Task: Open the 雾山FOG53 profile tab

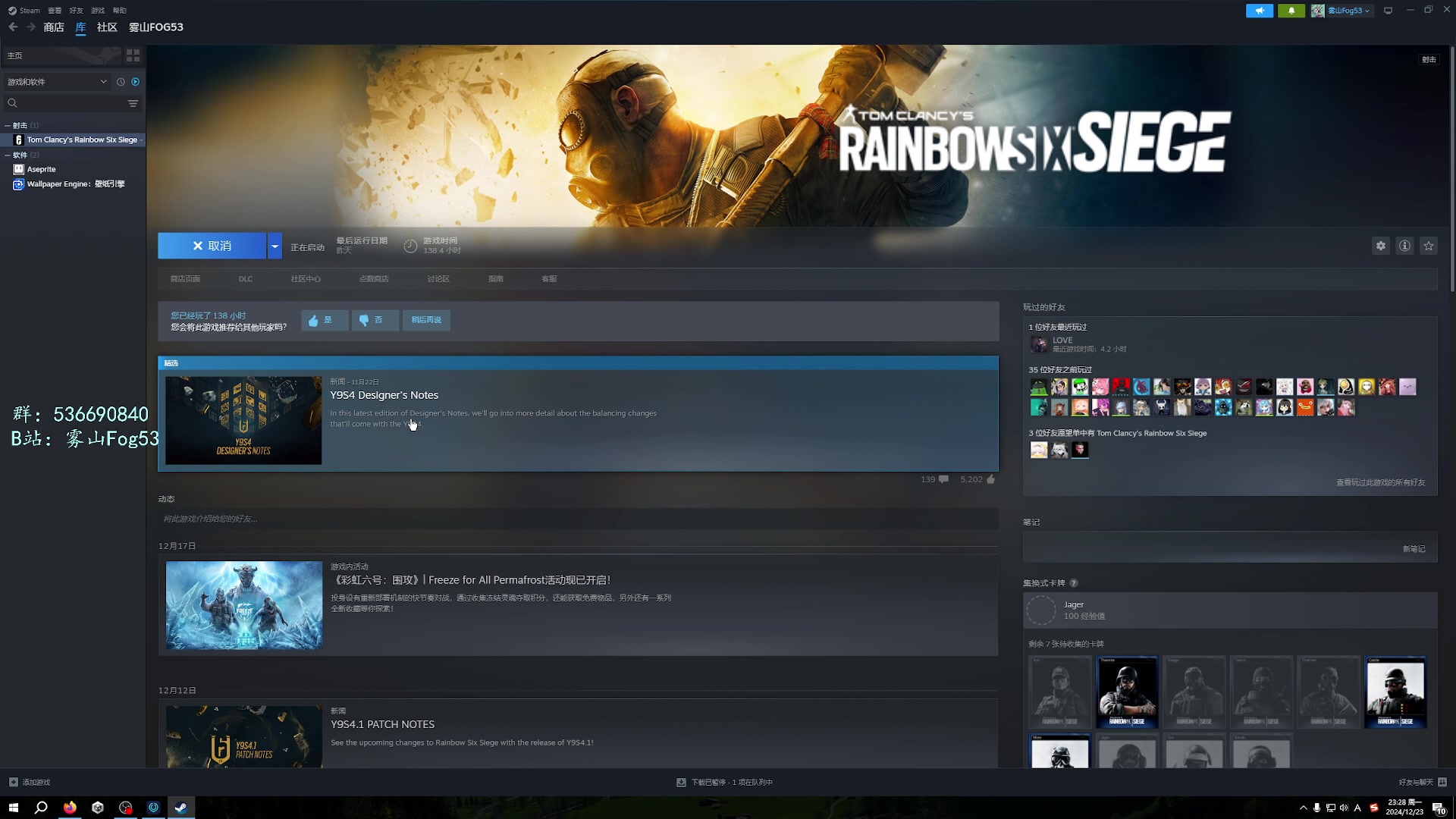Action: tap(156, 27)
